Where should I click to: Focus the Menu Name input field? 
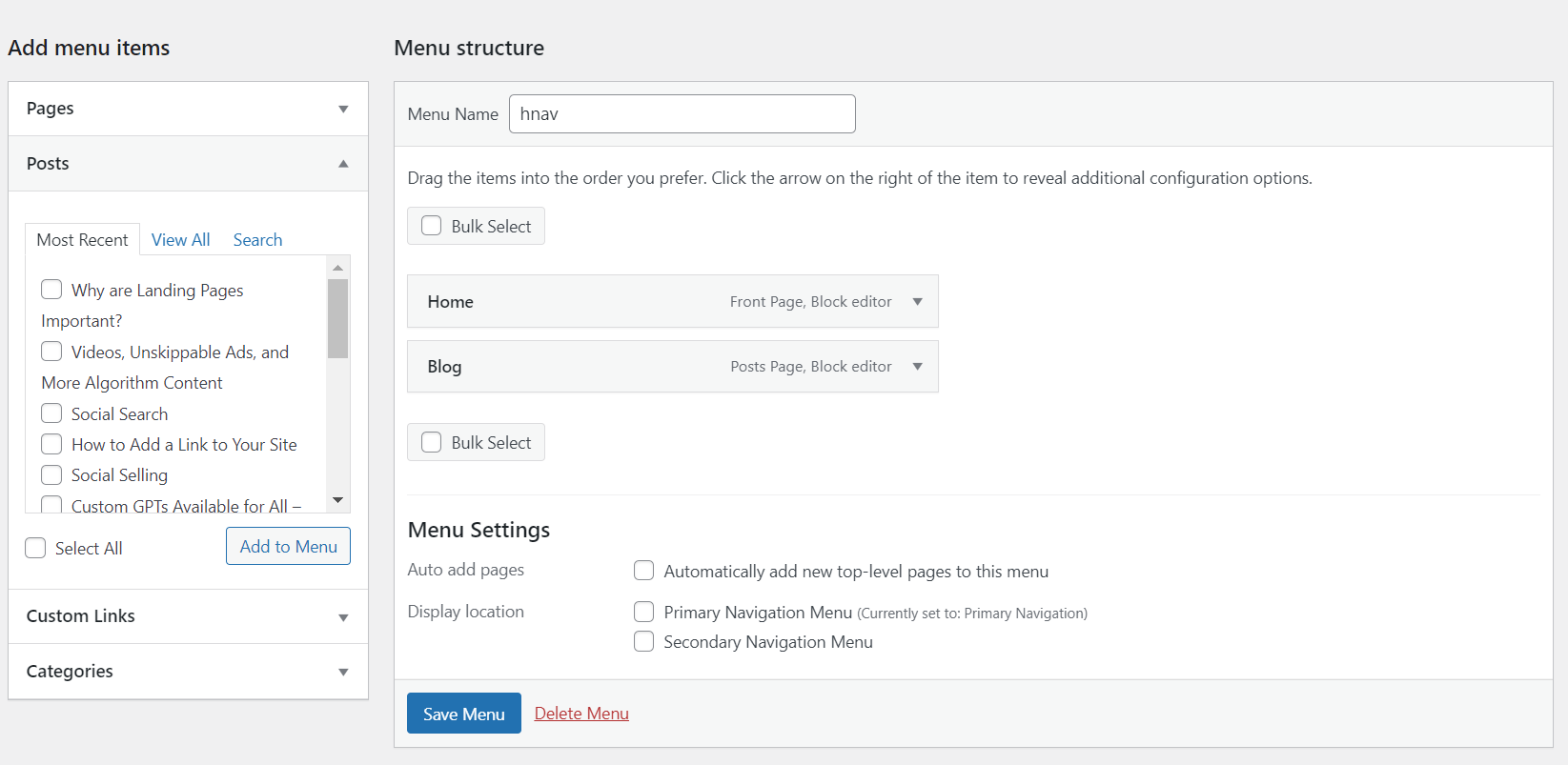682,113
